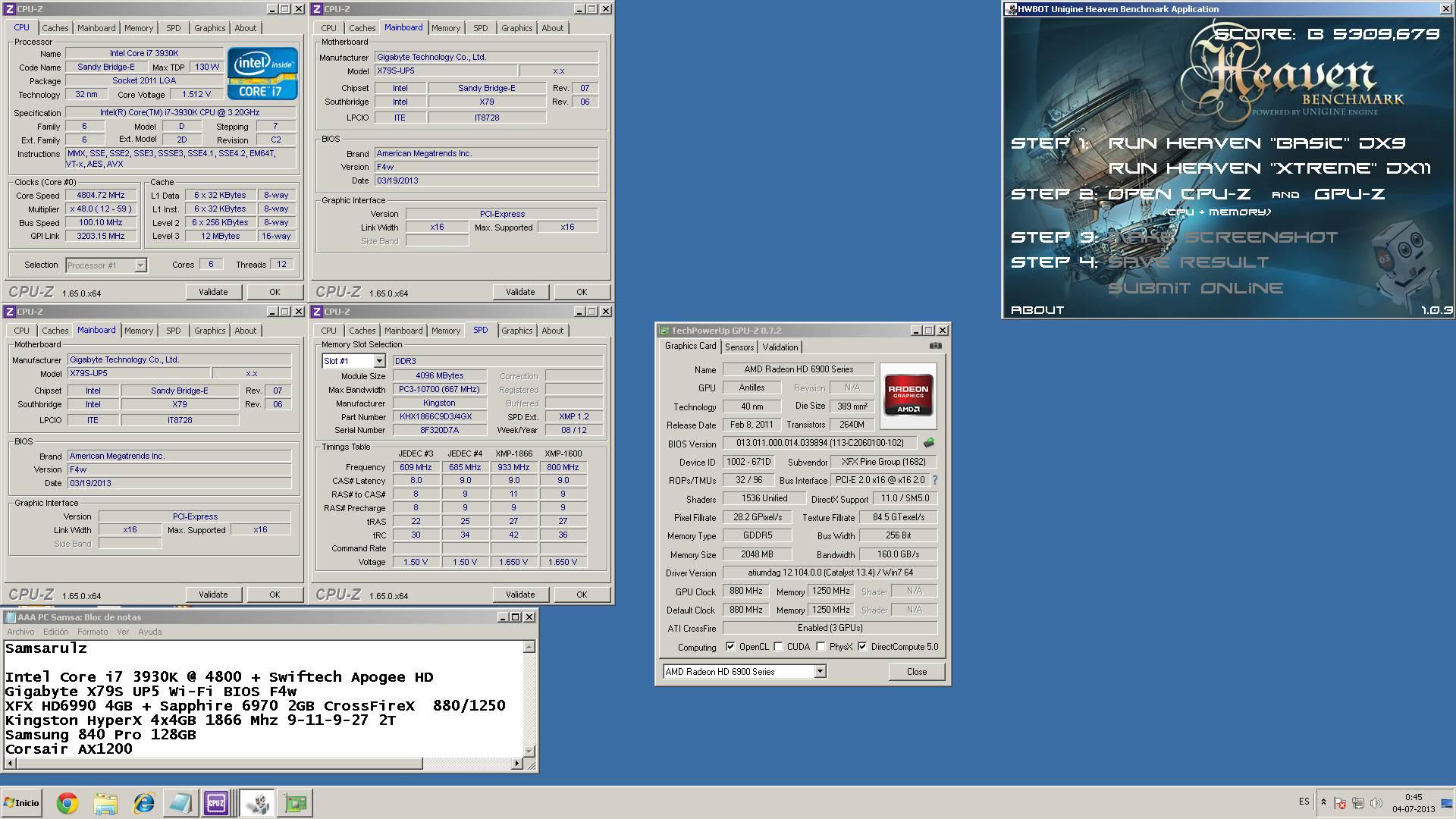Screen dimensions: 1456x819
Task: Open the Inicio start button
Action: coord(22,803)
